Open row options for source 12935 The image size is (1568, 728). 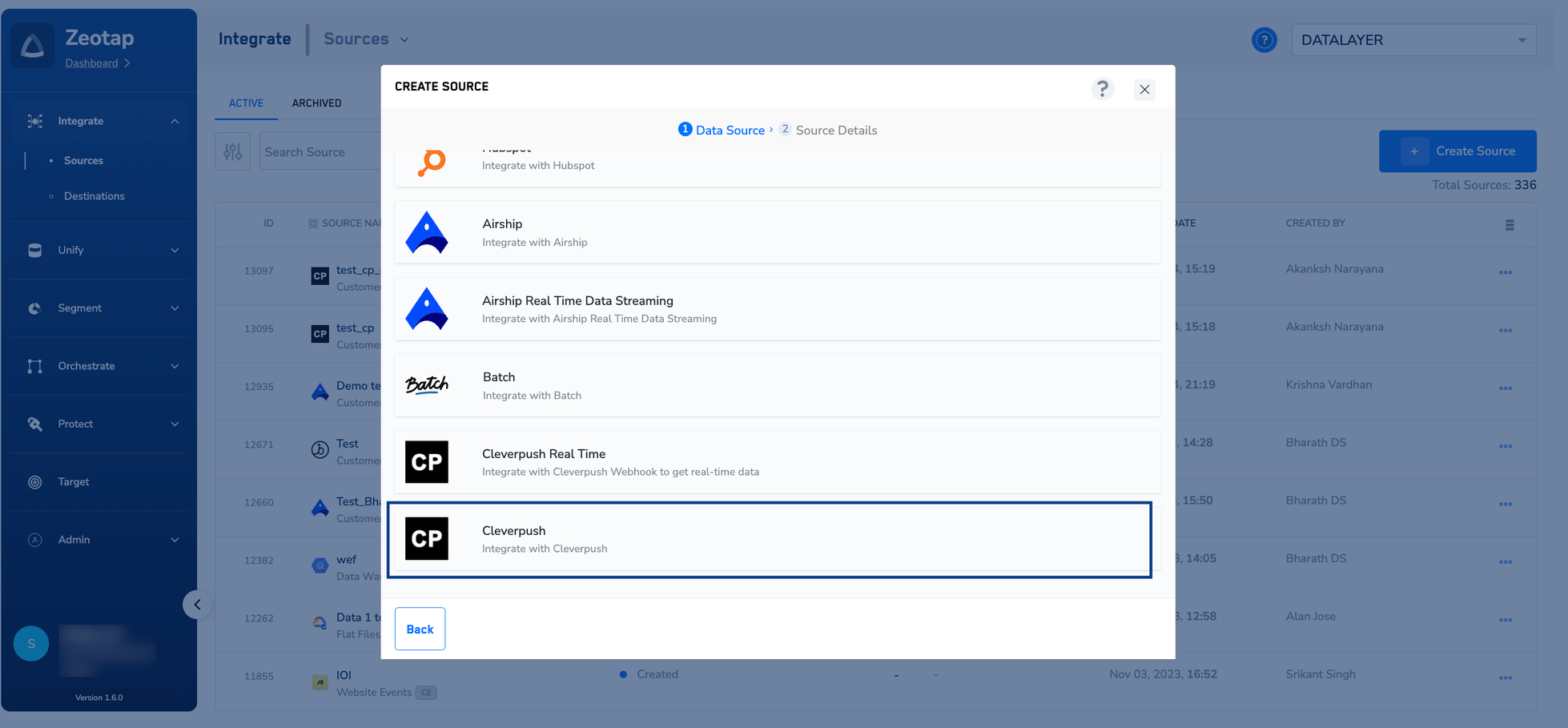click(1506, 388)
